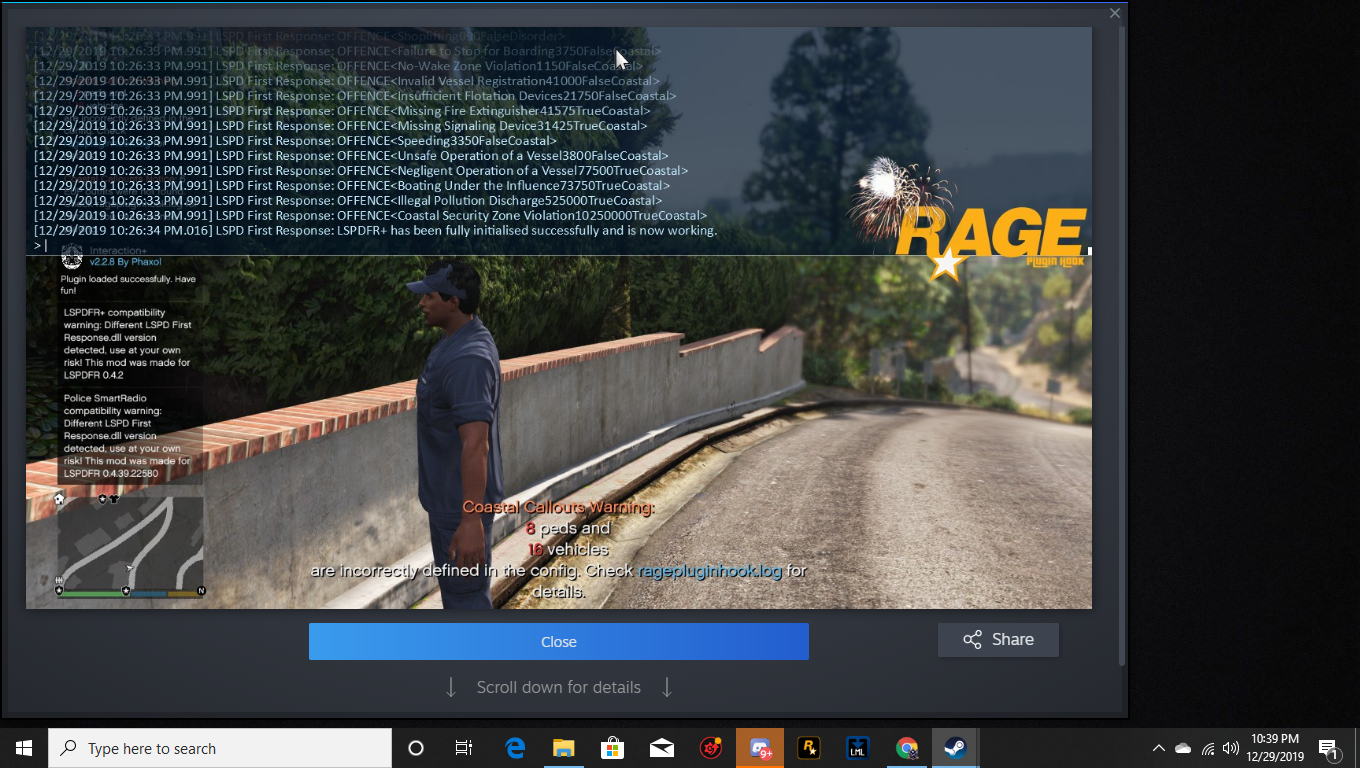Open the taskbar clock showing 10:39 PM

1275,748
